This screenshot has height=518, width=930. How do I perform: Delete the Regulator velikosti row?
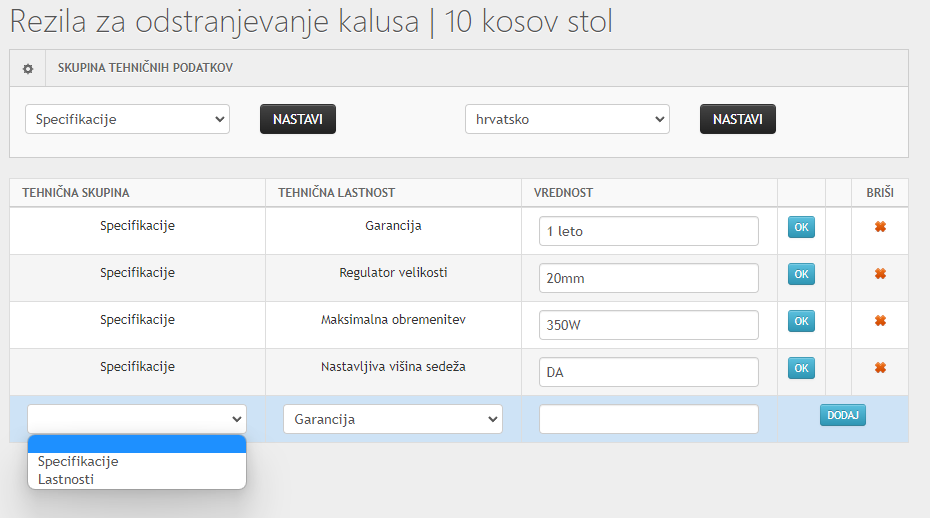880,274
